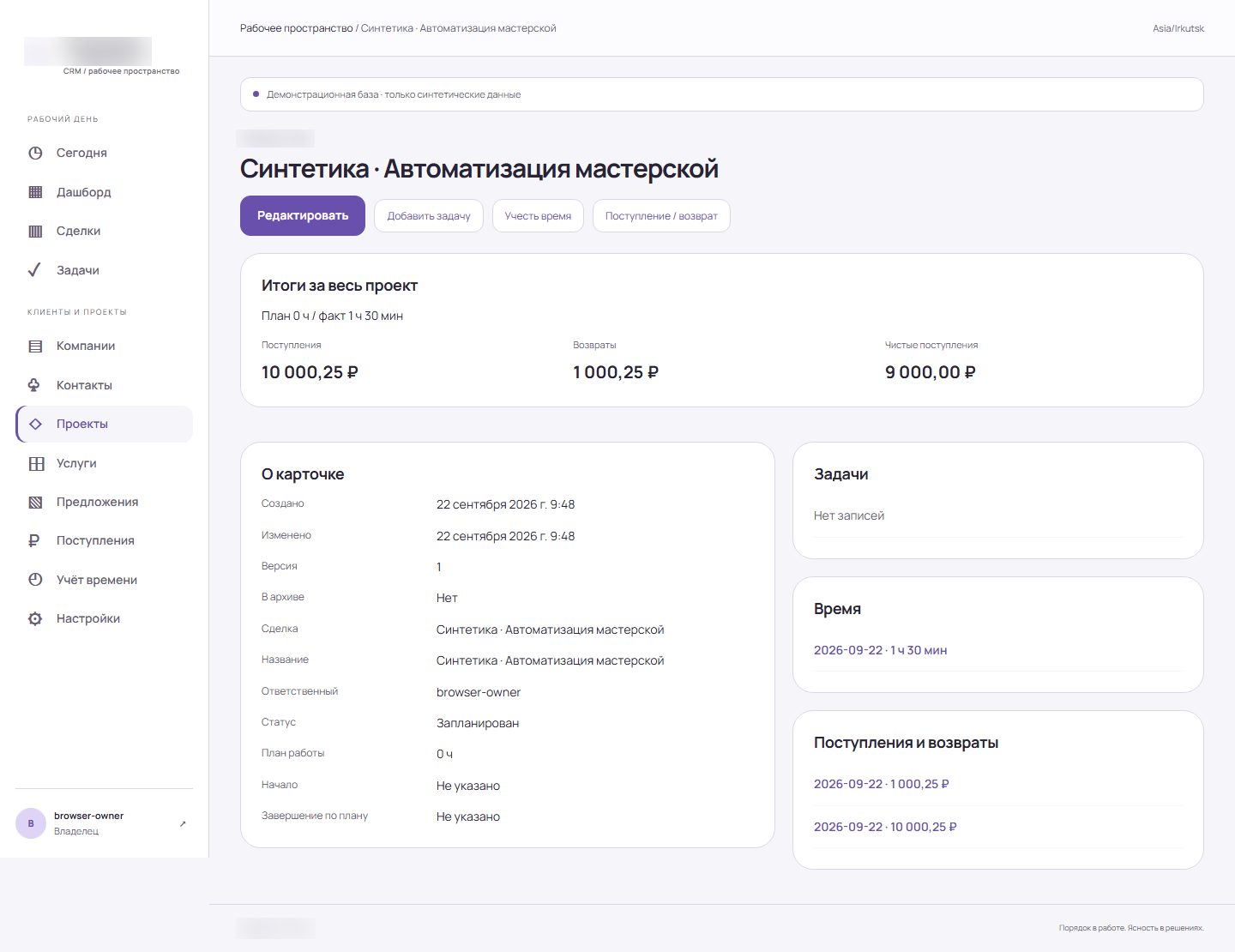Click the План 0 ч / факт summary line
Image resolution: width=1235 pixels, height=952 pixels.
click(x=332, y=316)
